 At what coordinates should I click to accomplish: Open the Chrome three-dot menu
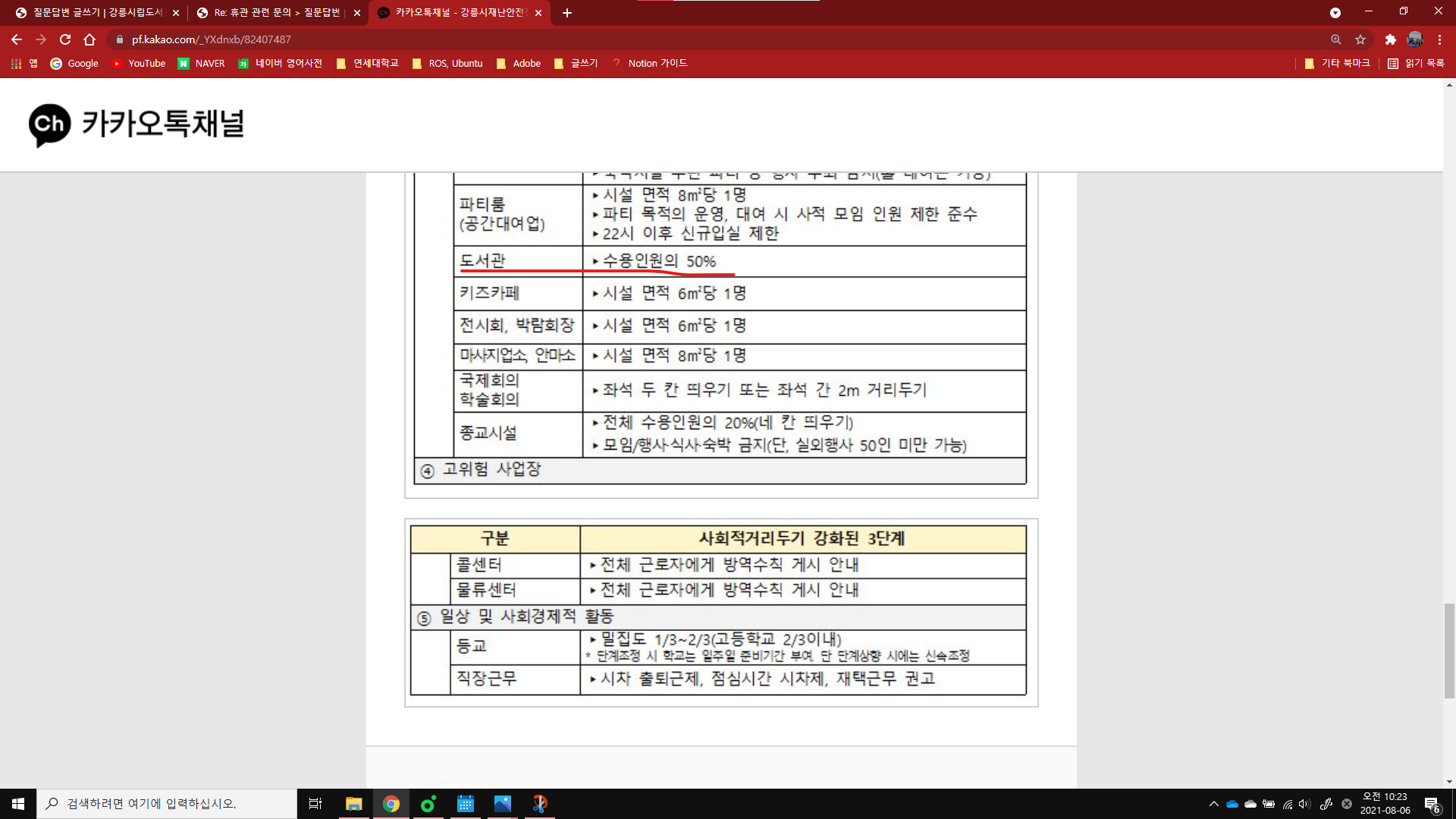click(x=1439, y=39)
